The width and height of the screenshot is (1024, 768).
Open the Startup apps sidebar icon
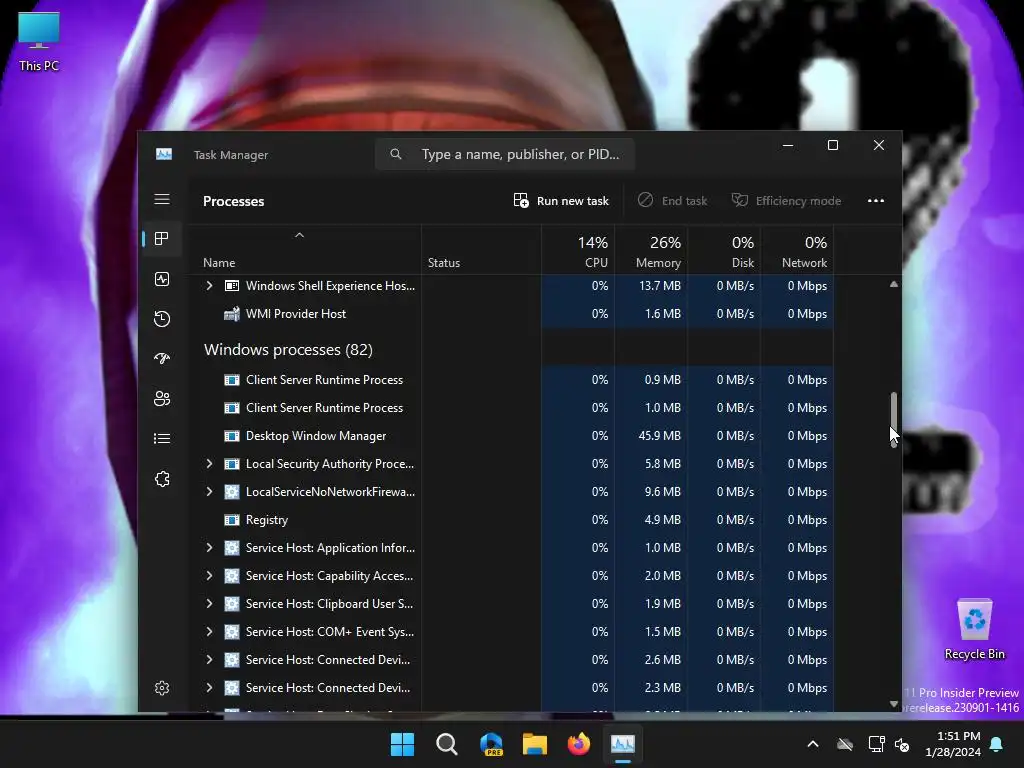tap(162, 359)
